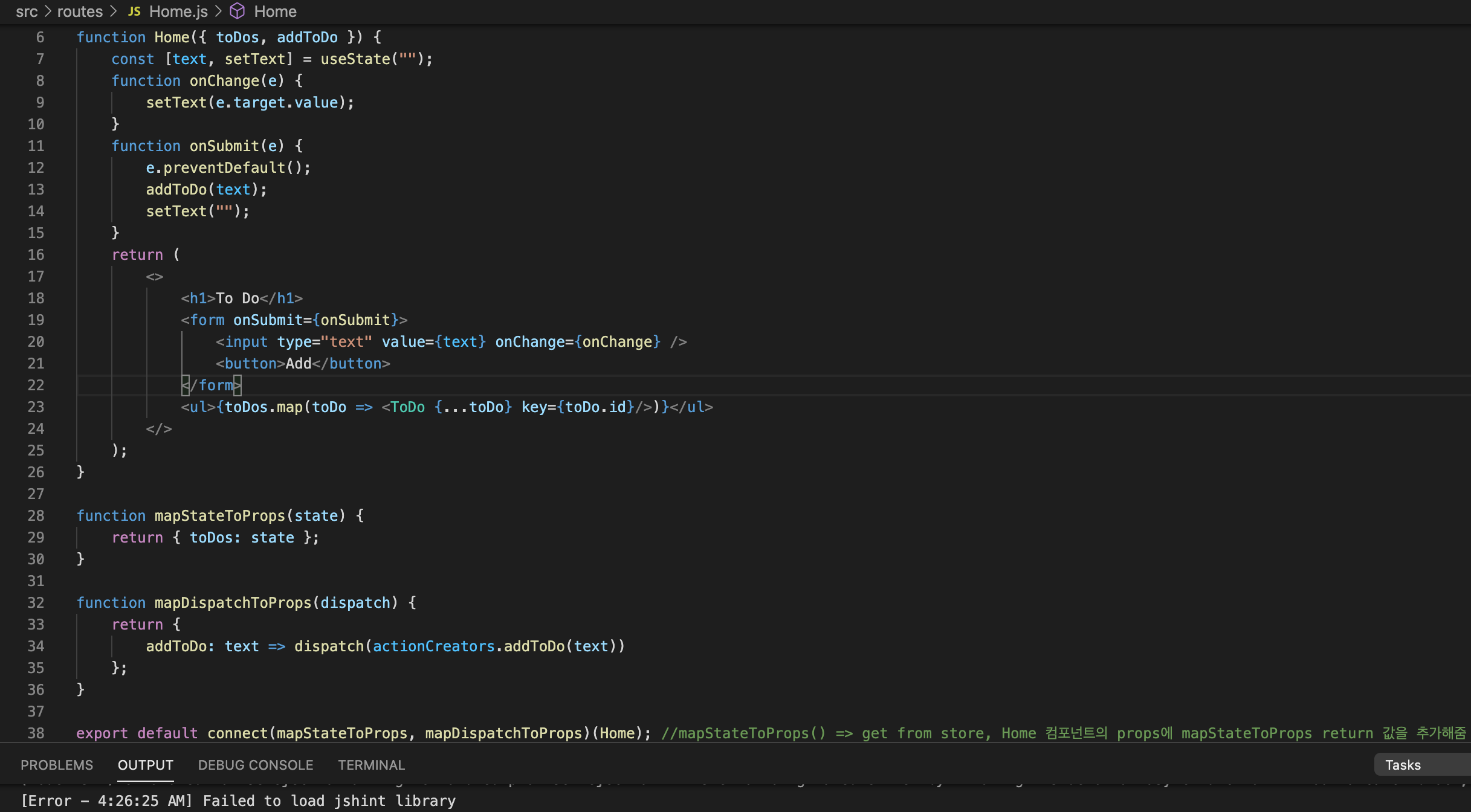Click line number 22 in the gutter

(x=36, y=385)
